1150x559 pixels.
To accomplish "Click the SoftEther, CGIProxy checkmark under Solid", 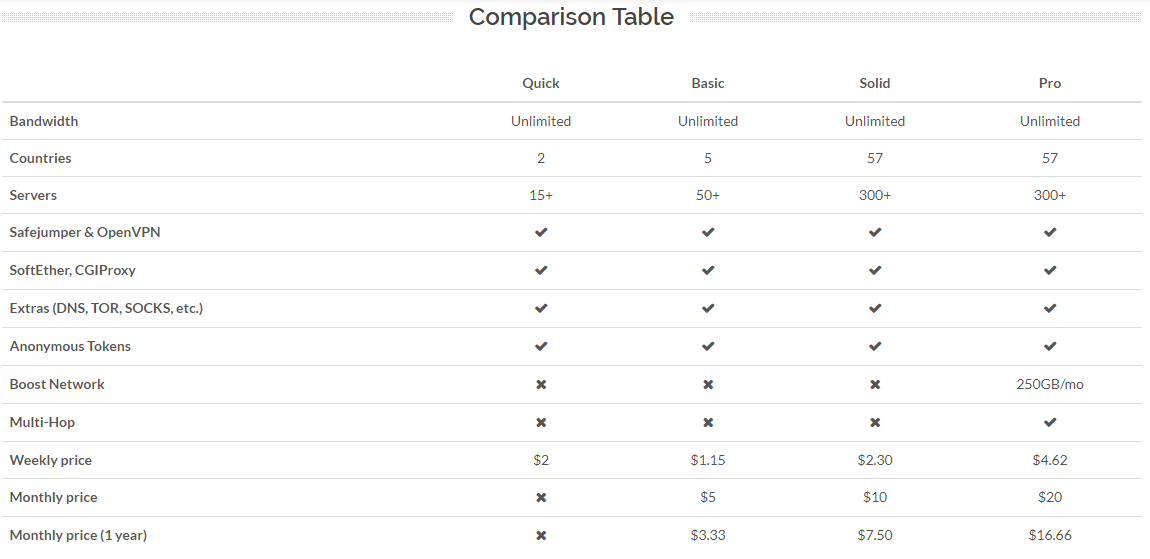I will (874, 270).
